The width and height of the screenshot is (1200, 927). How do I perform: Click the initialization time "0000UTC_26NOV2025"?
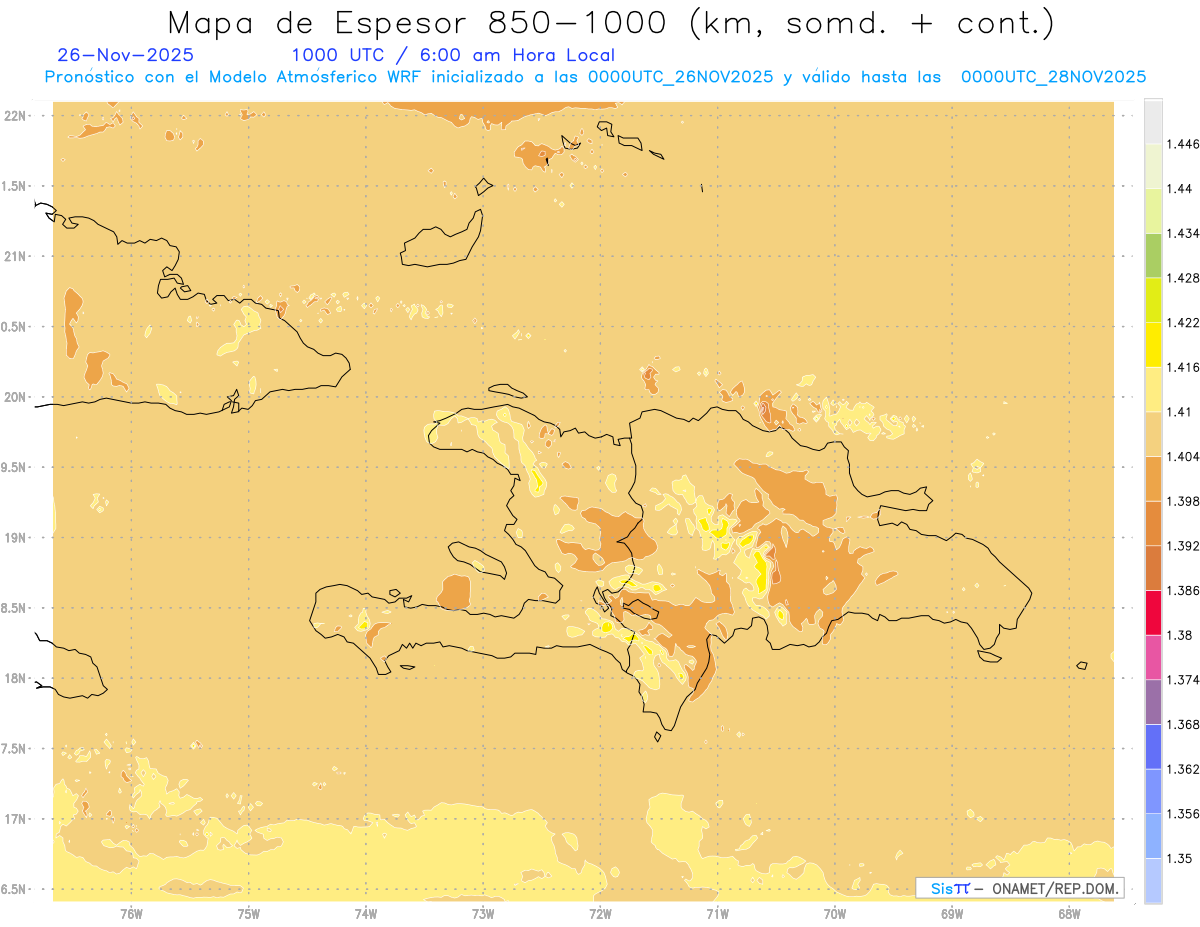[681, 77]
